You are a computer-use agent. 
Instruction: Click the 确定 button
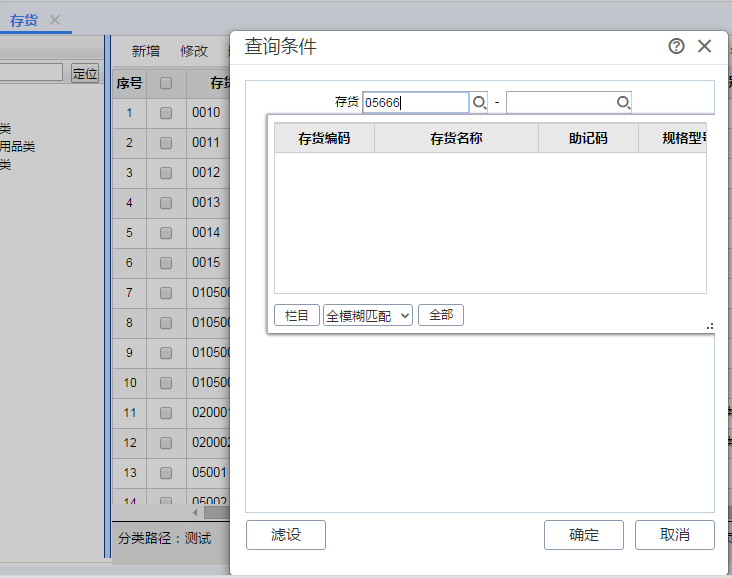point(584,535)
